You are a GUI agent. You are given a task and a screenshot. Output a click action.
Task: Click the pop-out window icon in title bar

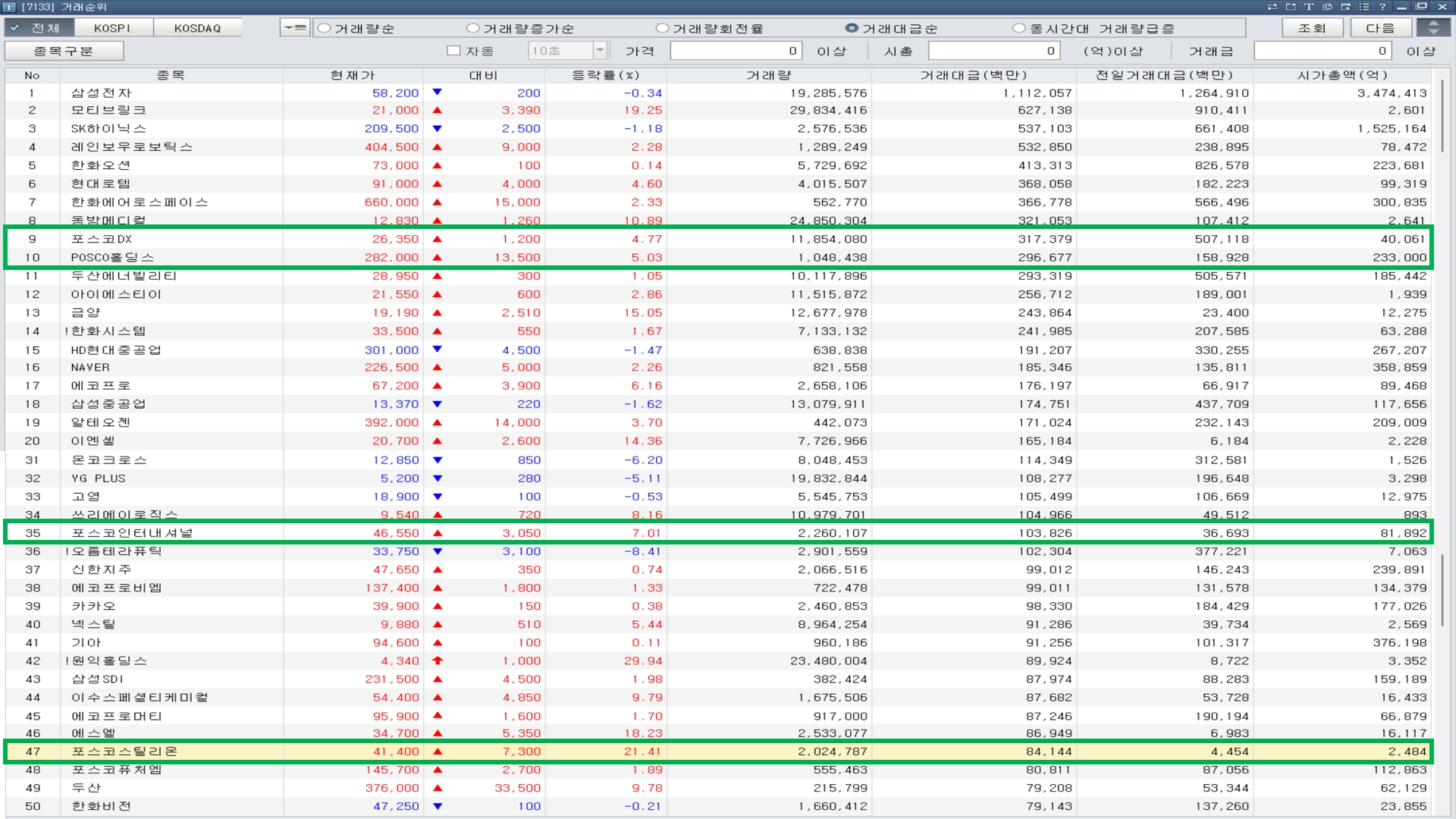pos(1291,7)
